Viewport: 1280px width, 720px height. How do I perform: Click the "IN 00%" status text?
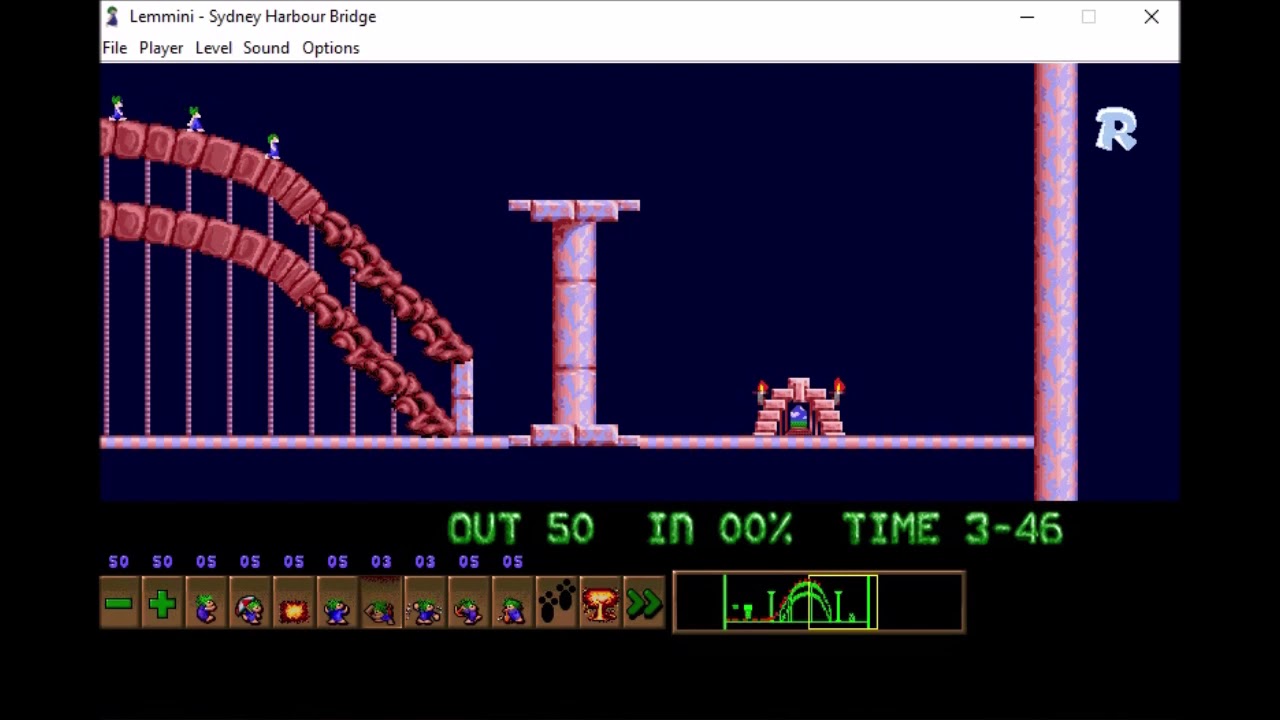pyautogui.click(x=720, y=528)
